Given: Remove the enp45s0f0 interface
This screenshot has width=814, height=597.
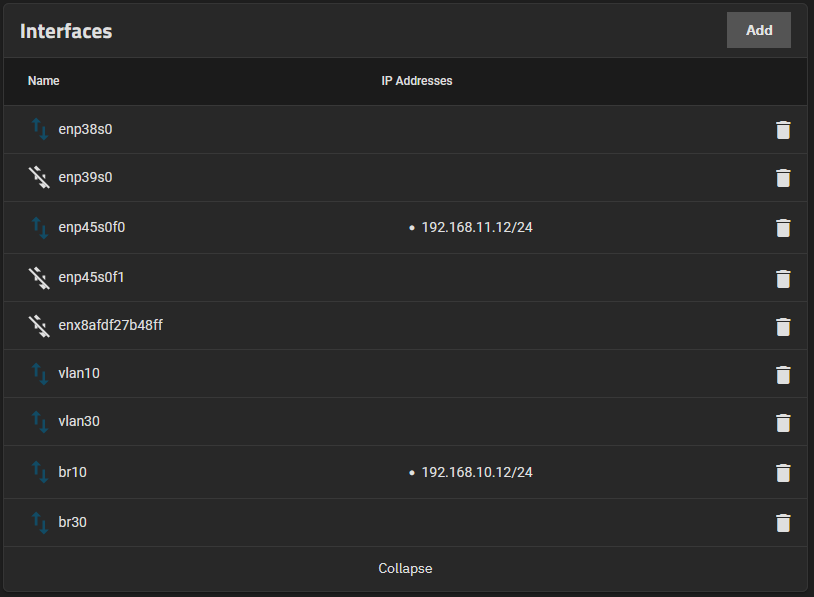Looking at the screenshot, I should coord(783,228).
